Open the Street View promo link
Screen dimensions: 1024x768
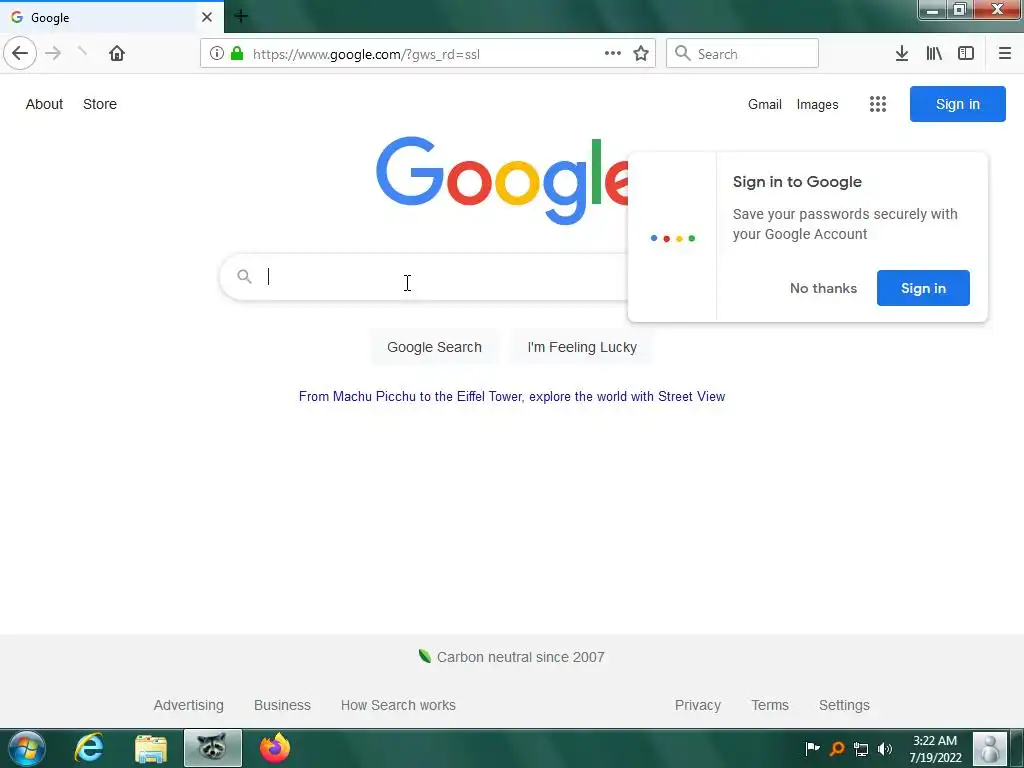512,396
